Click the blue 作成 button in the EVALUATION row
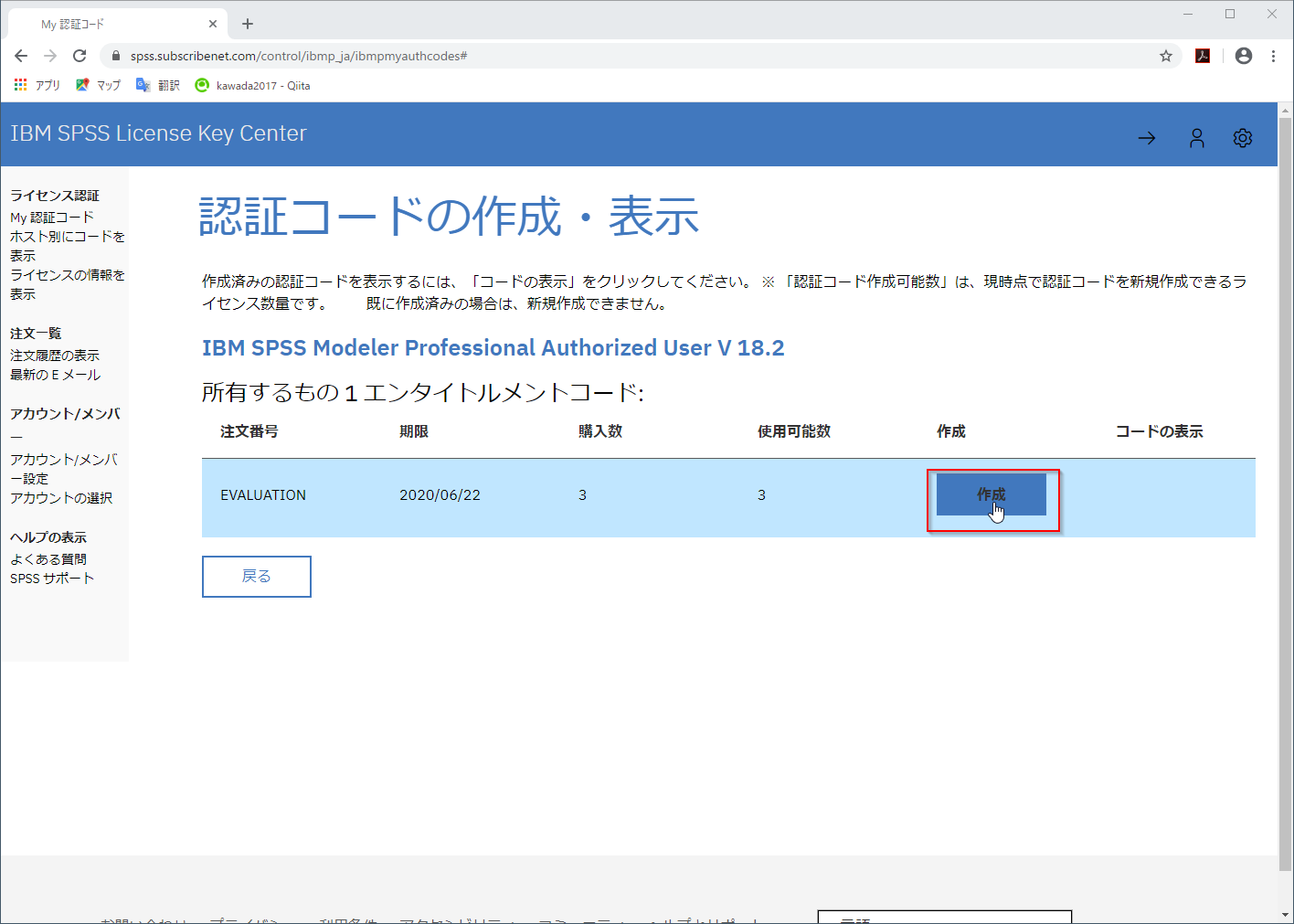 [992, 494]
